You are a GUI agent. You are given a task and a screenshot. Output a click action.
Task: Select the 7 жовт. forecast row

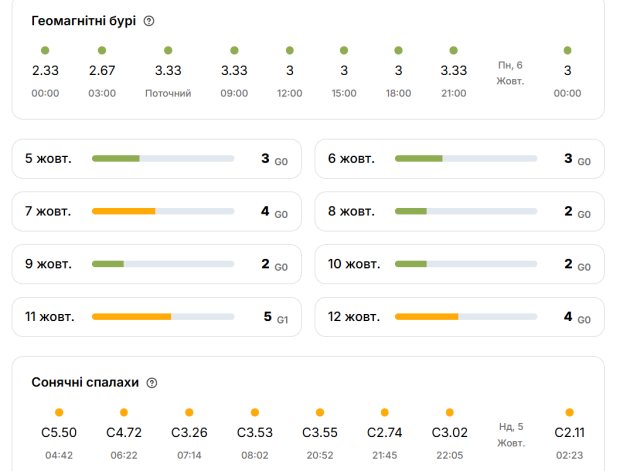156,212
